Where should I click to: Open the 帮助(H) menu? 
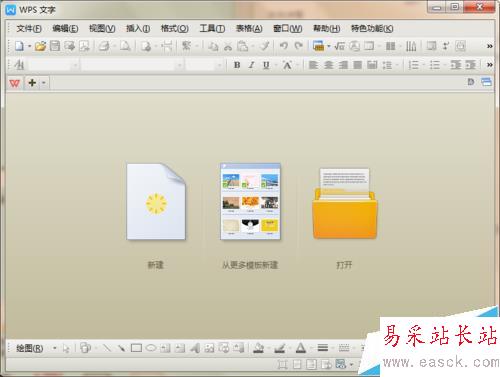(x=327, y=29)
